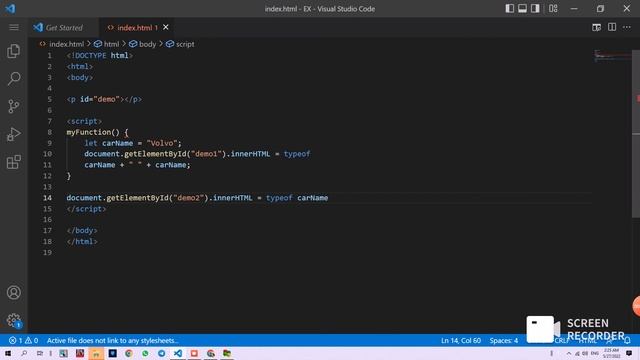
Task: Click the 'Active file does not link' status message
Action: point(112,340)
